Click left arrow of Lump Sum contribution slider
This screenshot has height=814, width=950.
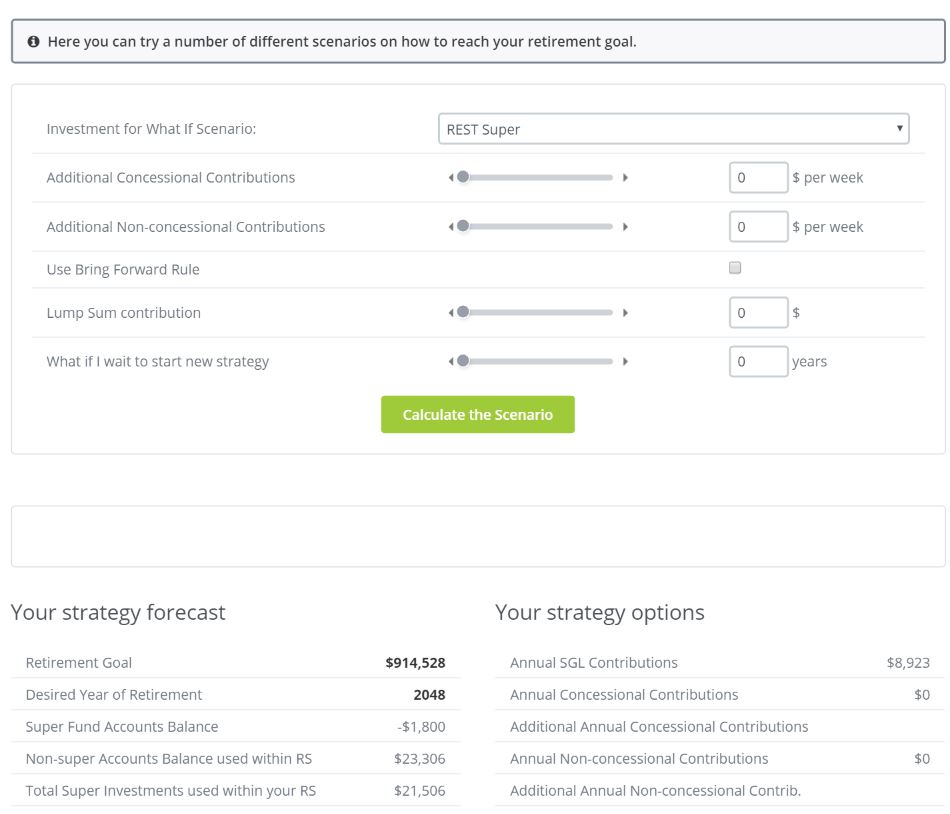[x=451, y=313]
